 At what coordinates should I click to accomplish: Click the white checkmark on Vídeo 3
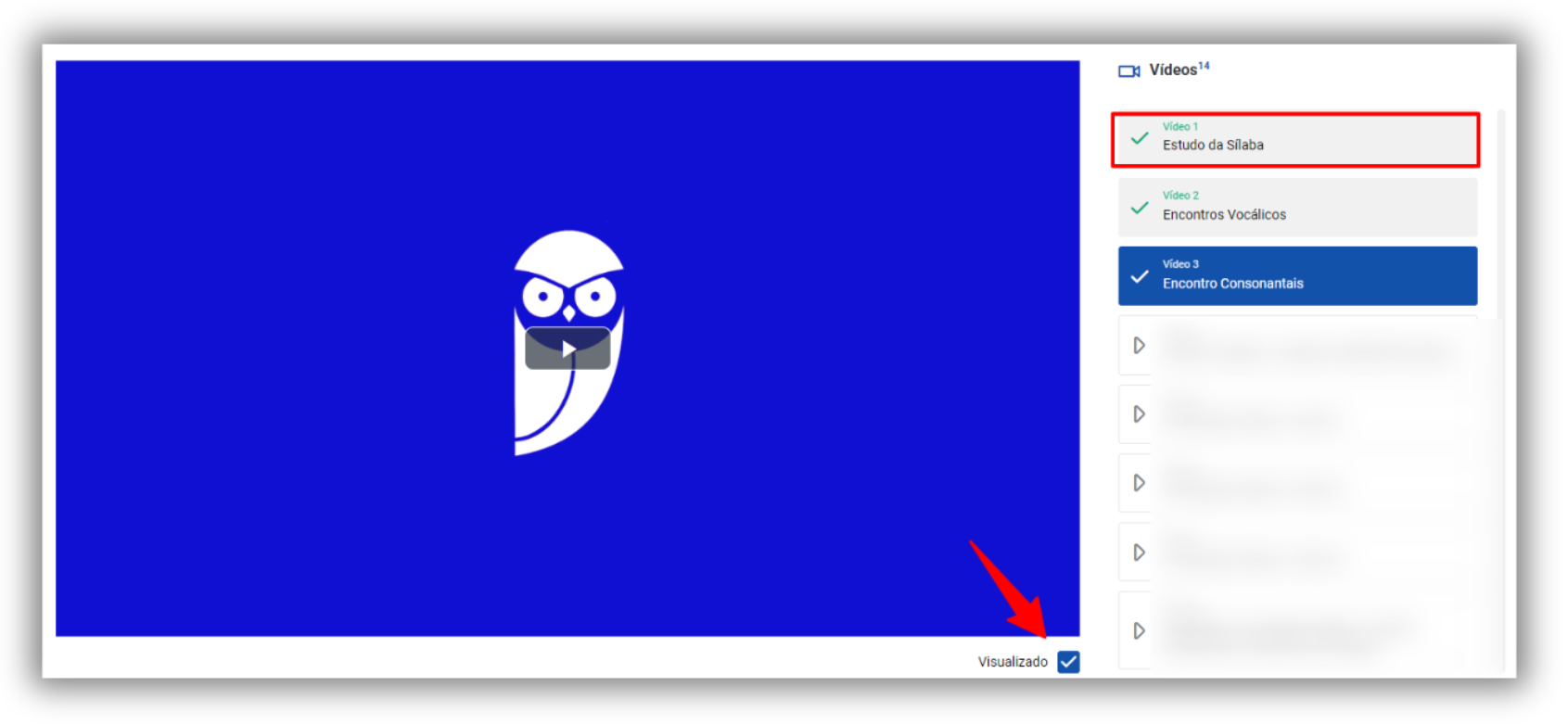1140,276
